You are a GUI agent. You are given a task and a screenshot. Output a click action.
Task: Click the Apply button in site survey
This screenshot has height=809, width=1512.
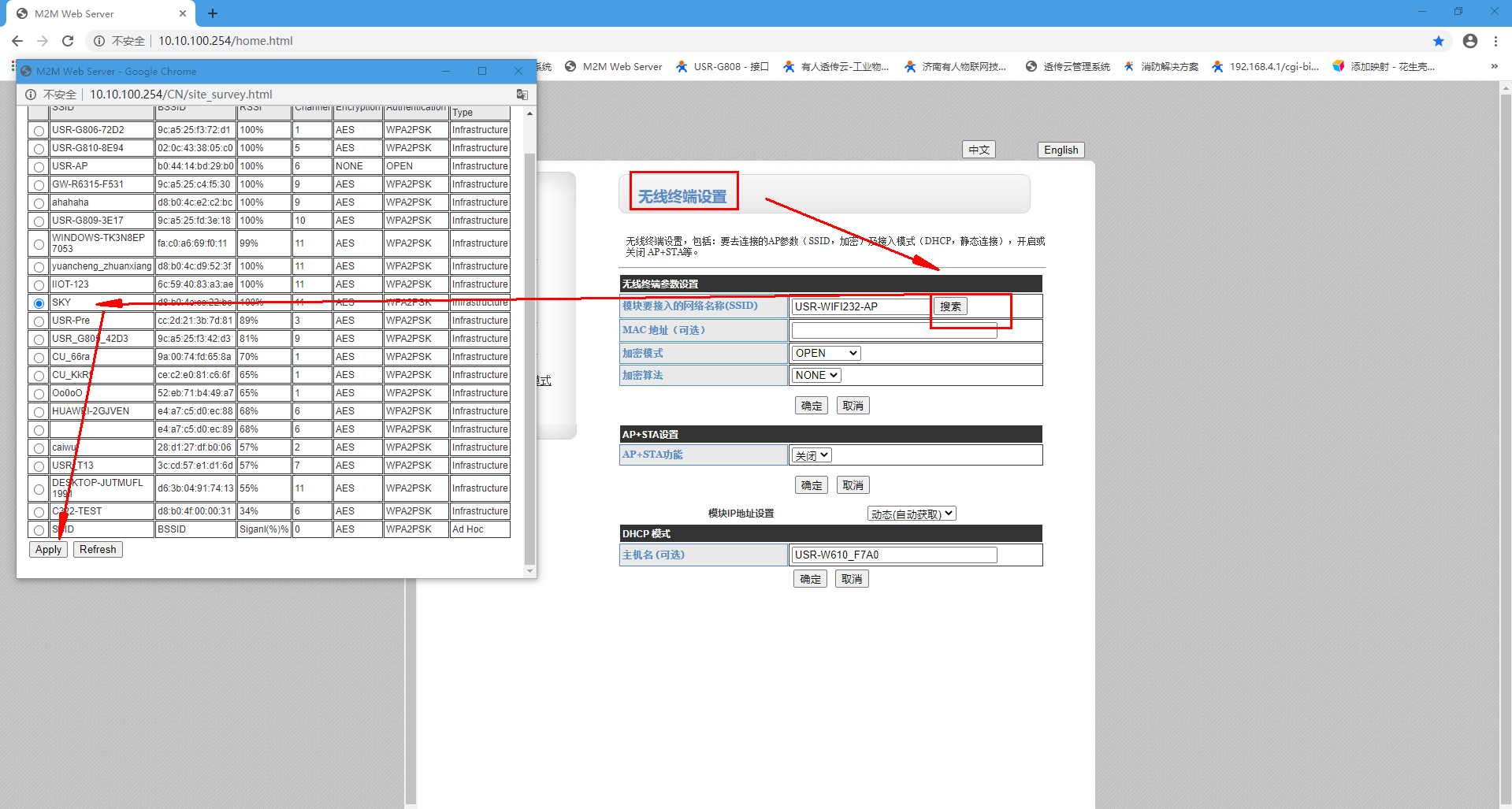48,550
